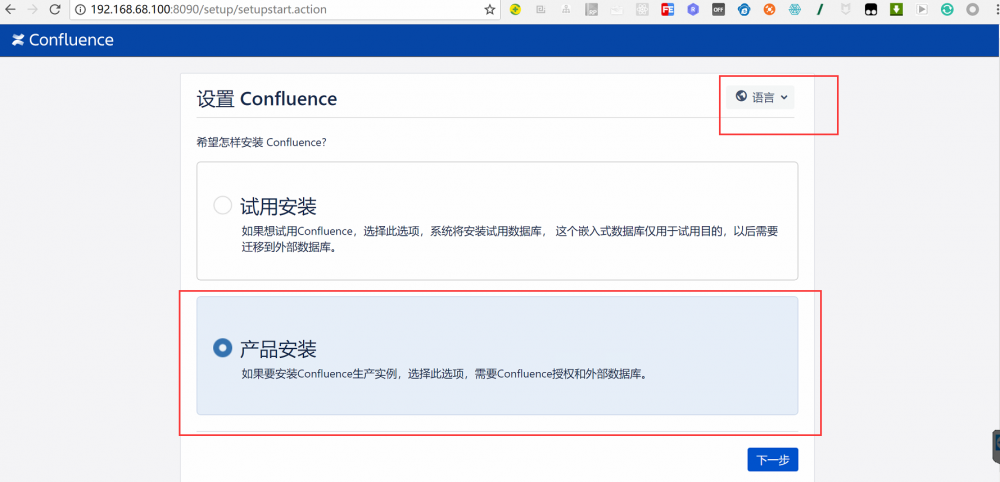The width and height of the screenshot is (1000, 482).
Task: Click the text 希望怎样安装 Confluence?
Action: point(261,142)
